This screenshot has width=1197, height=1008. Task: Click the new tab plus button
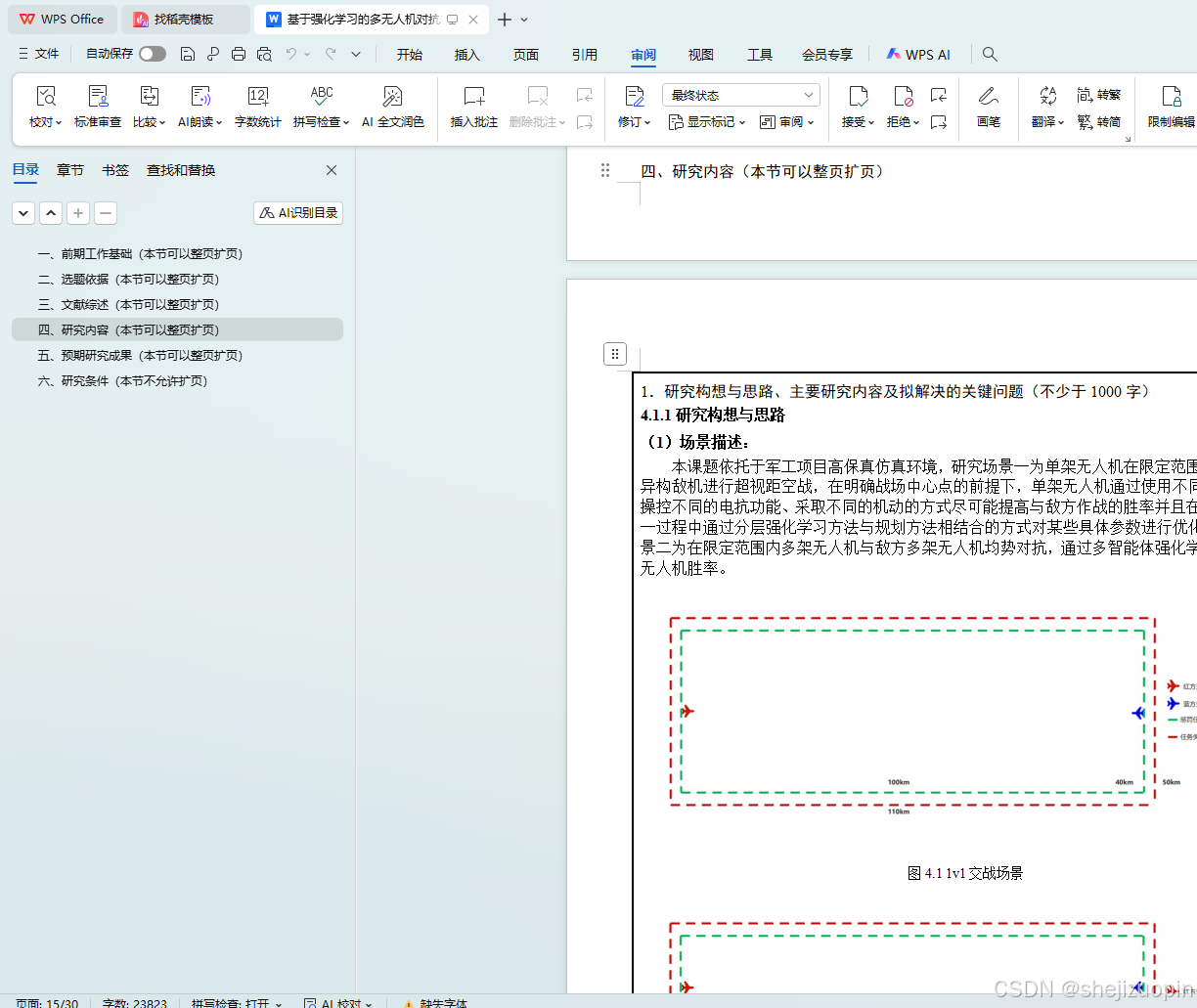[505, 20]
